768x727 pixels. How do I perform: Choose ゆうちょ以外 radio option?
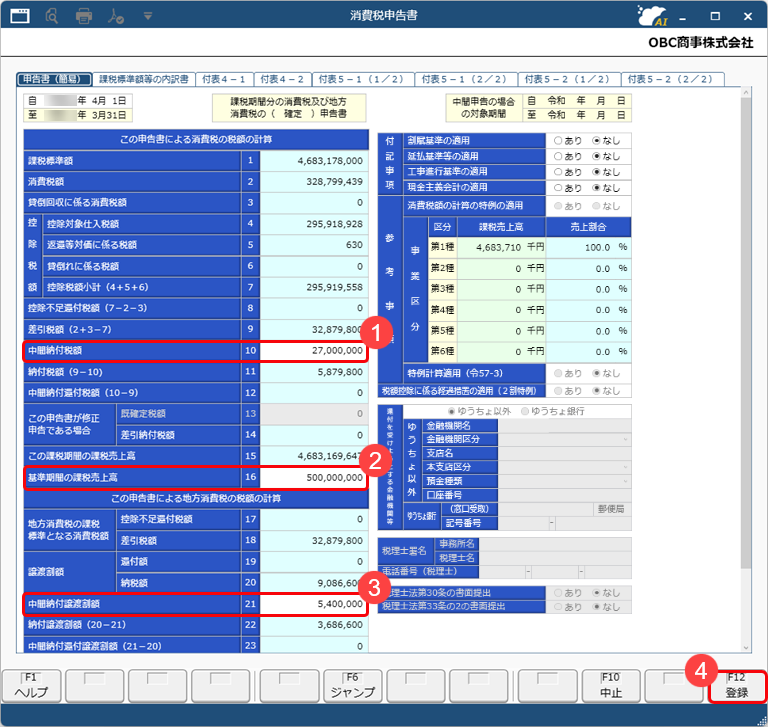pyautogui.click(x=451, y=411)
